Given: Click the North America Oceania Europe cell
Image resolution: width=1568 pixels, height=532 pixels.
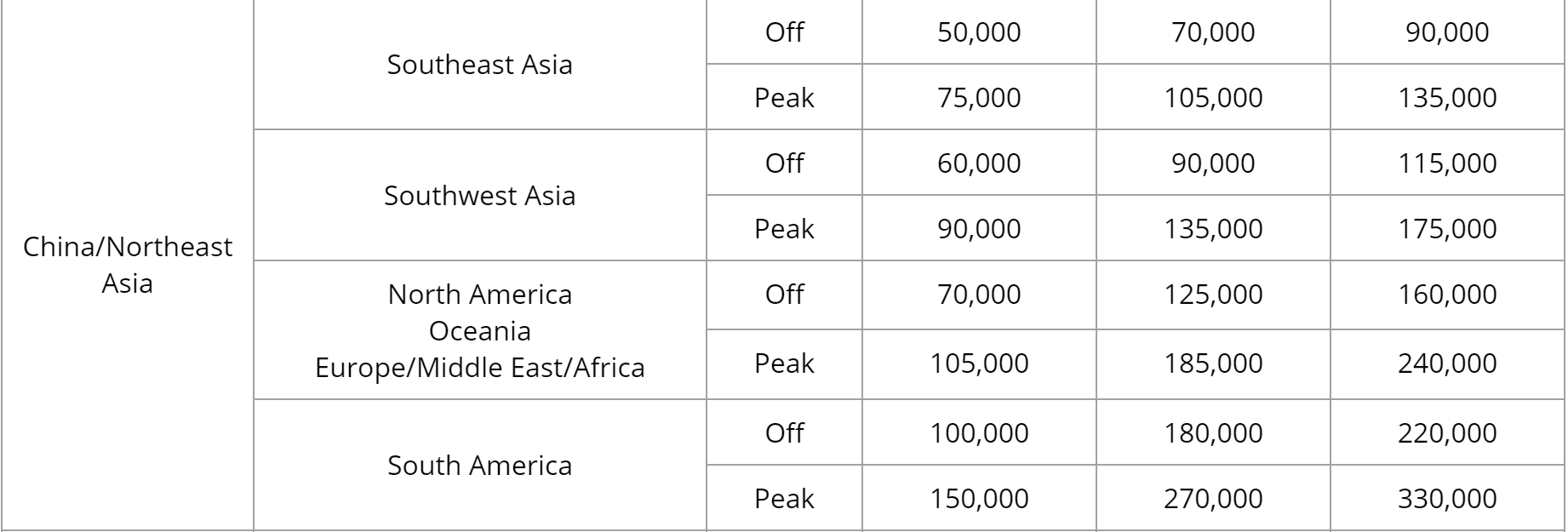Looking at the screenshot, I should click(480, 330).
